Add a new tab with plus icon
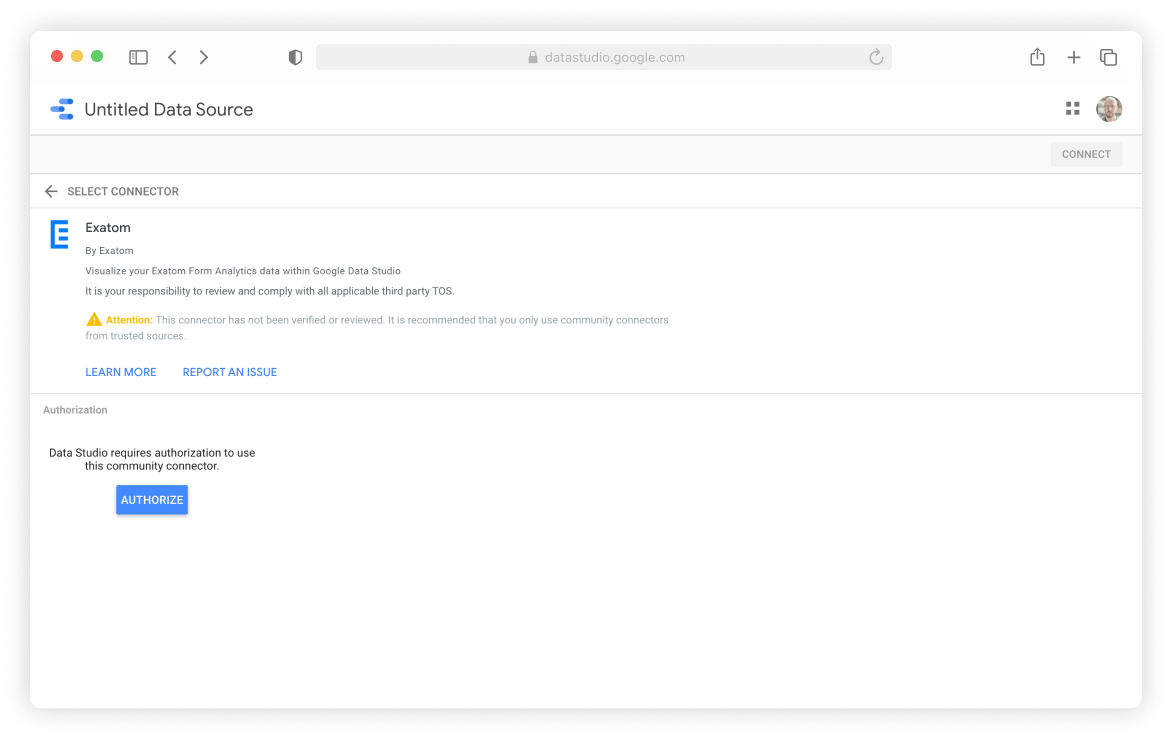The width and height of the screenshot is (1172, 738). [x=1073, y=58]
